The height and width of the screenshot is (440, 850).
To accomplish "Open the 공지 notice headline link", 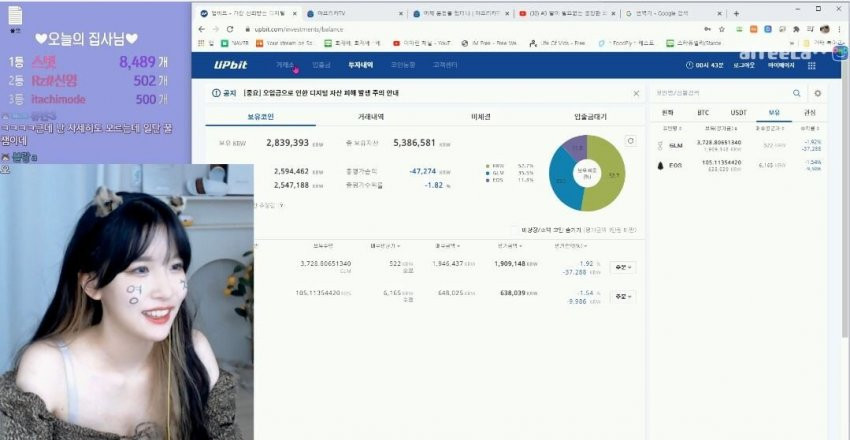I will 321,93.
